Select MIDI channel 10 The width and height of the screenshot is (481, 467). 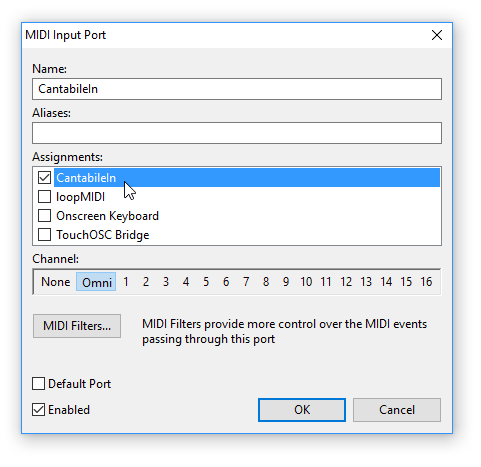tap(306, 282)
